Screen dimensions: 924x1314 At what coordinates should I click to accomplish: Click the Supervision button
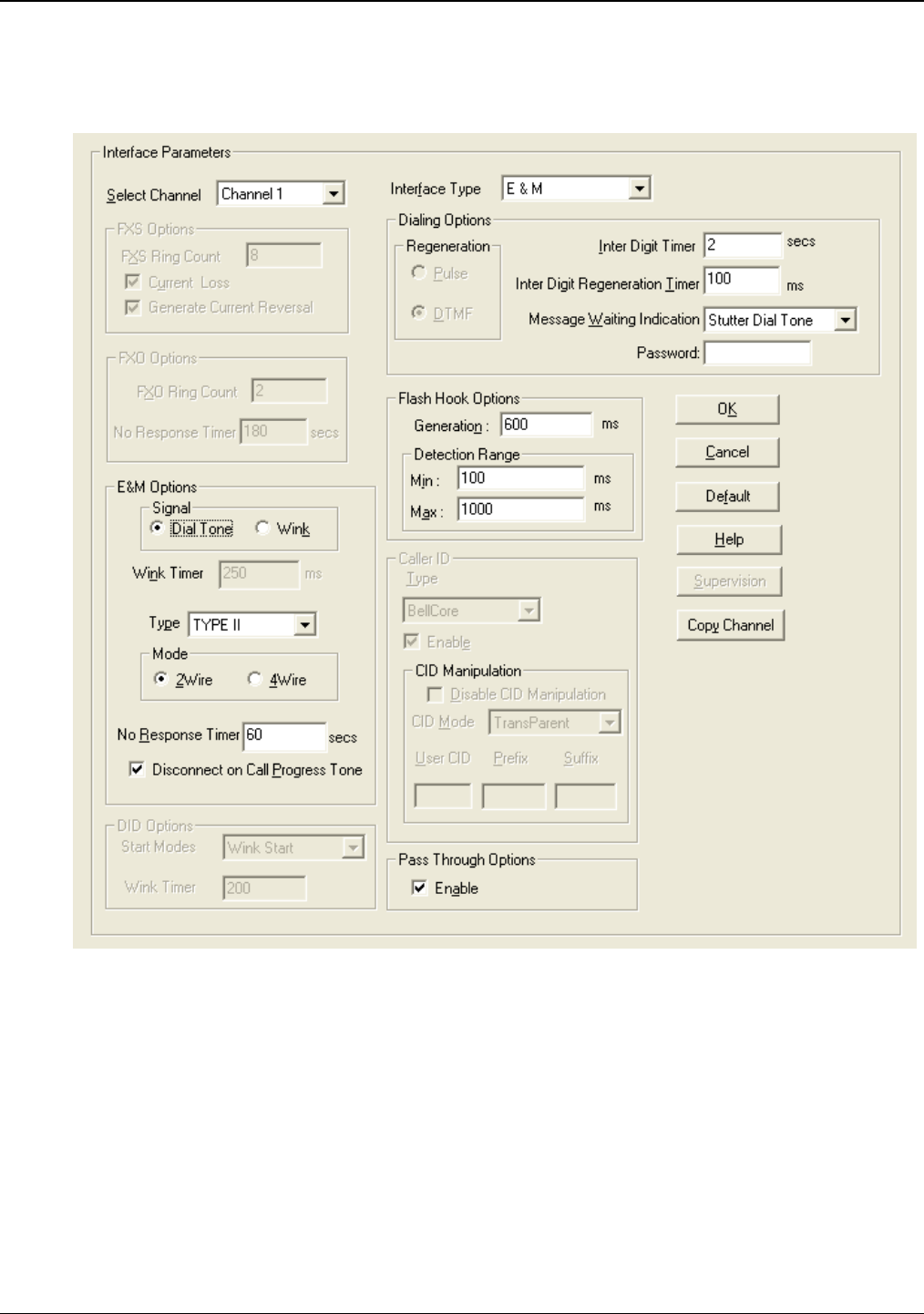729,581
